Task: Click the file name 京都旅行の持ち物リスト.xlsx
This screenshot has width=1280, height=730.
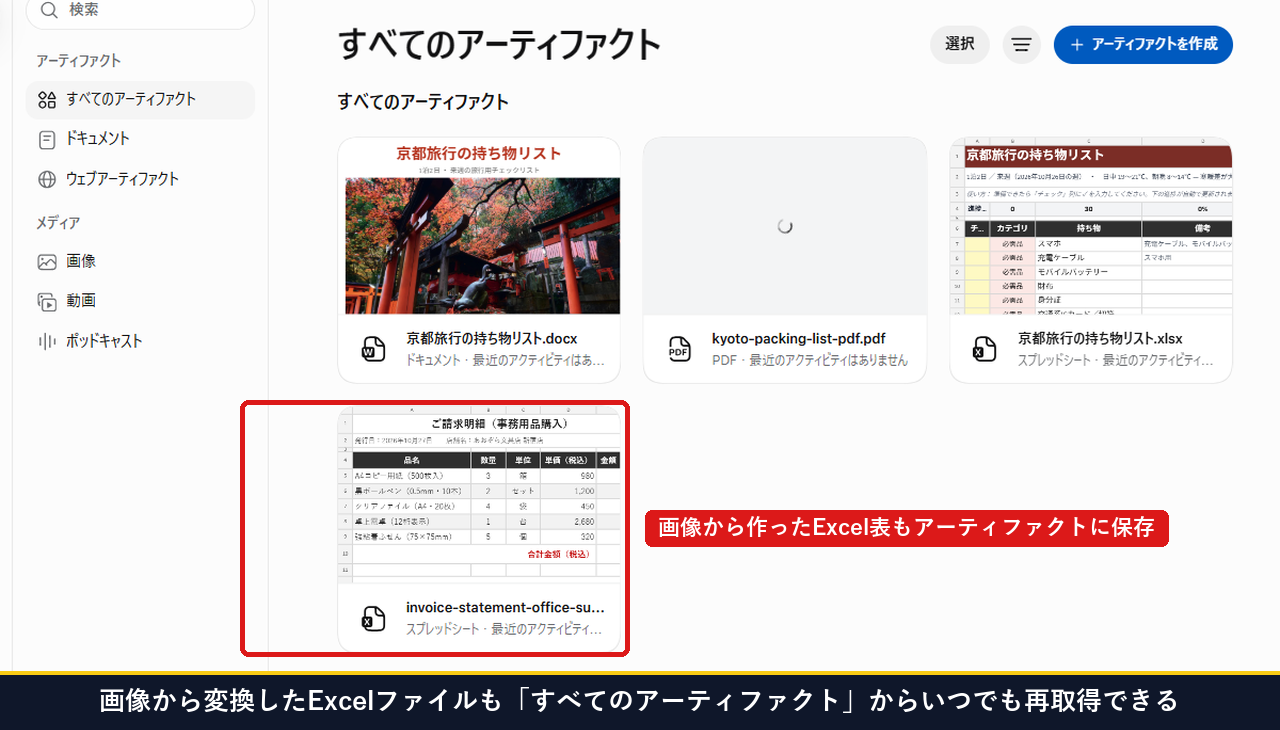Action: pos(1100,338)
